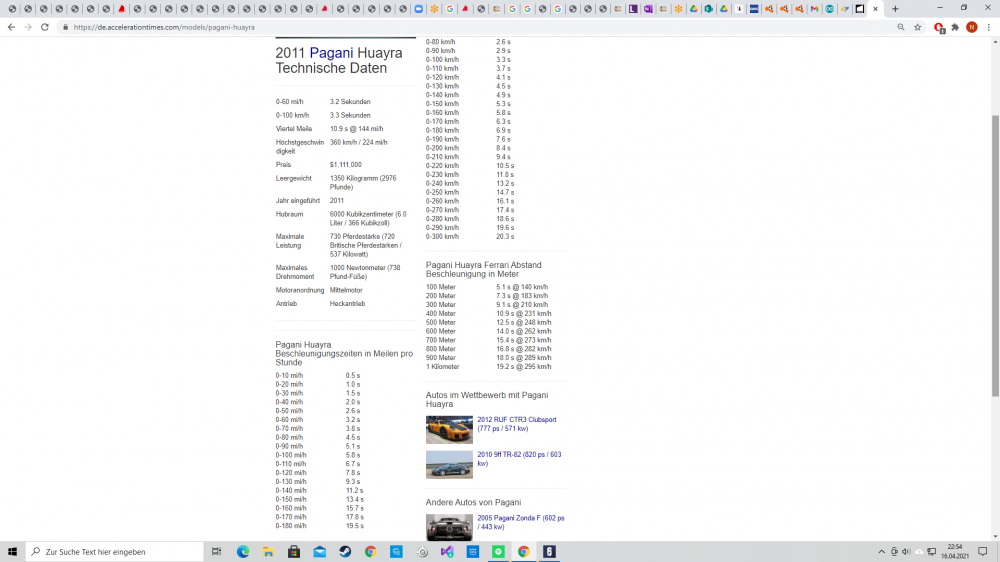This screenshot has height=562, width=1000.
Task: Click the taskbar search box
Action: click(115, 552)
